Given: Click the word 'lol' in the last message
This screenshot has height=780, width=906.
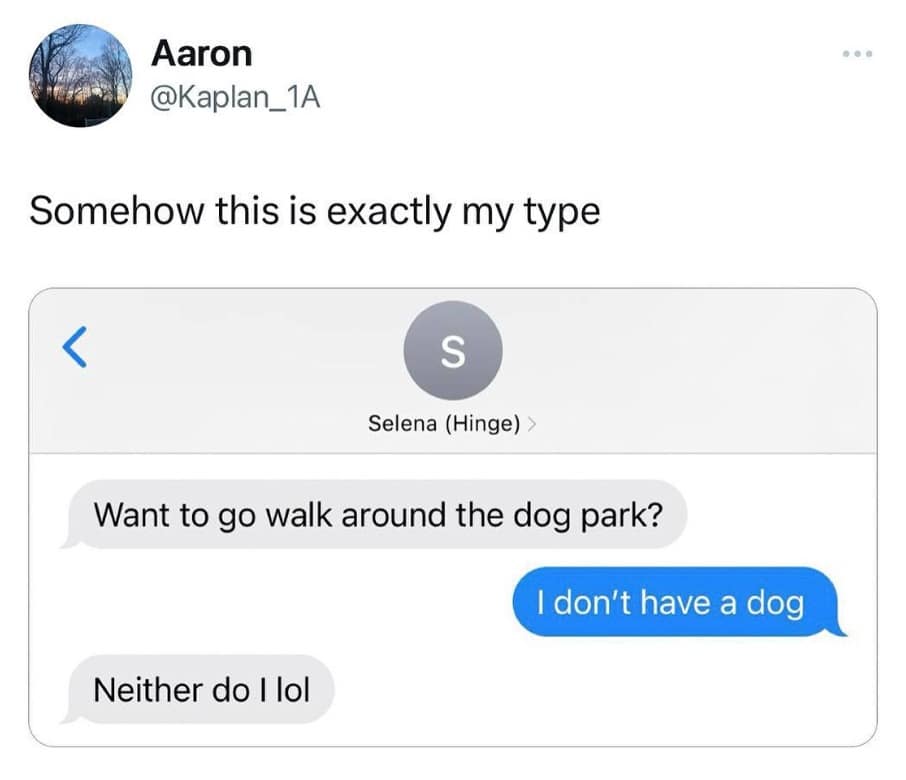Looking at the screenshot, I should point(293,690).
